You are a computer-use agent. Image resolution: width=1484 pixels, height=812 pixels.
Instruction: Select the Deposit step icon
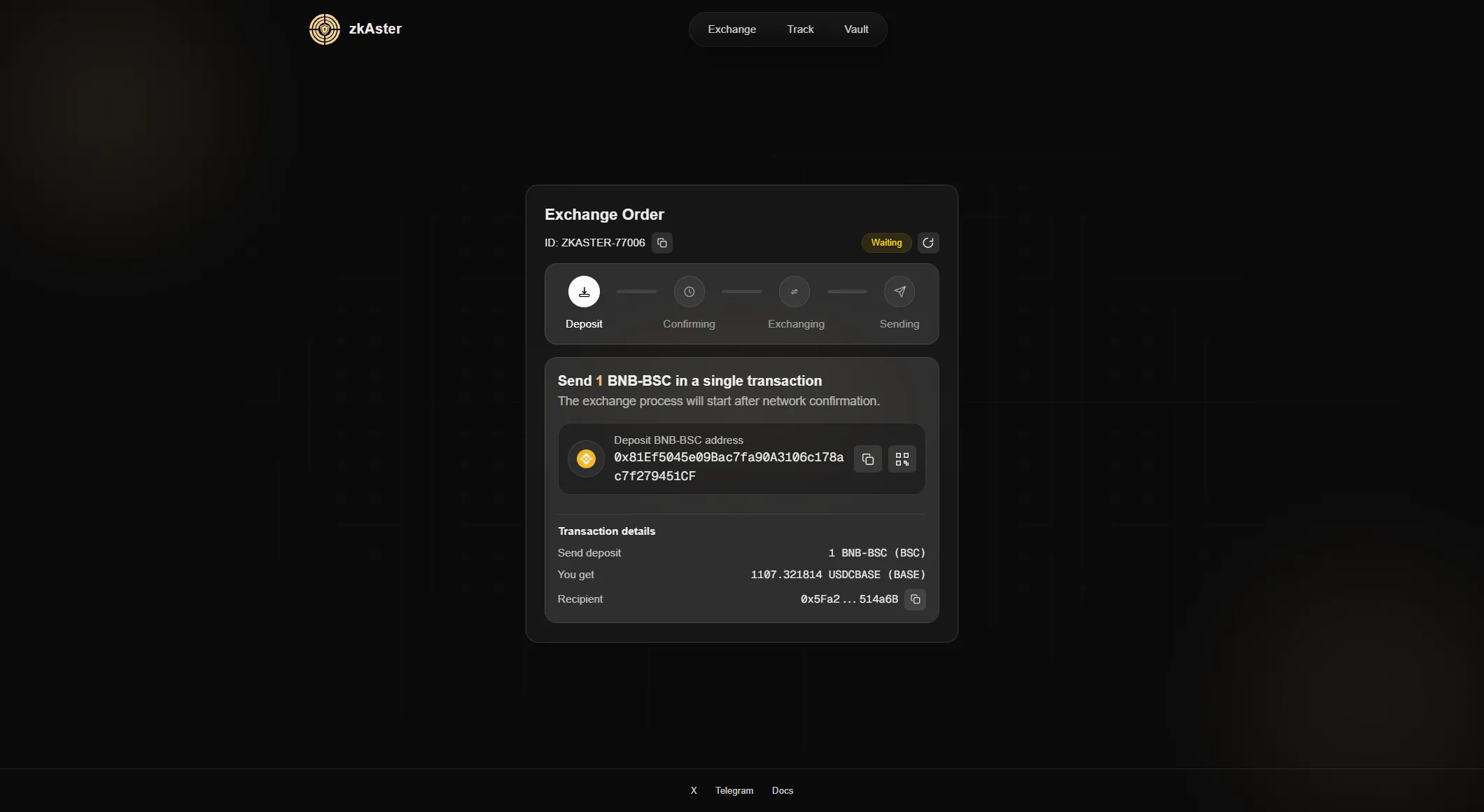[x=584, y=292]
